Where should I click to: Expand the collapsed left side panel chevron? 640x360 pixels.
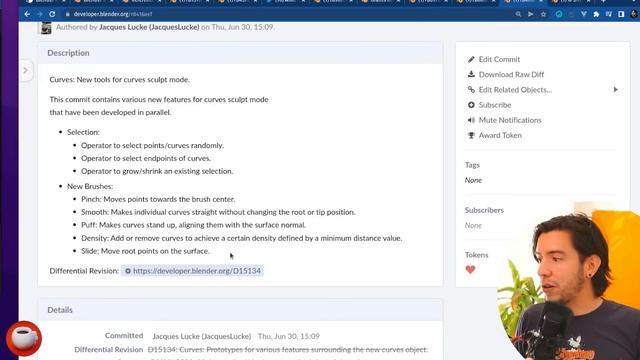[x=25, y=70]
